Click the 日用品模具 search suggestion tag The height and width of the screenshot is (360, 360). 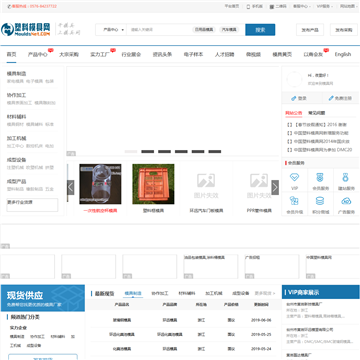(x=204, y=30)
